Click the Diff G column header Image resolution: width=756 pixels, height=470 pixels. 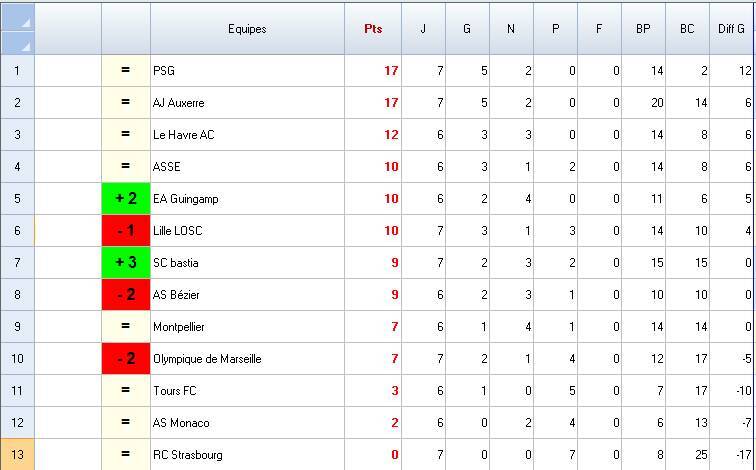pyautogui.click(x=732, y=29)
